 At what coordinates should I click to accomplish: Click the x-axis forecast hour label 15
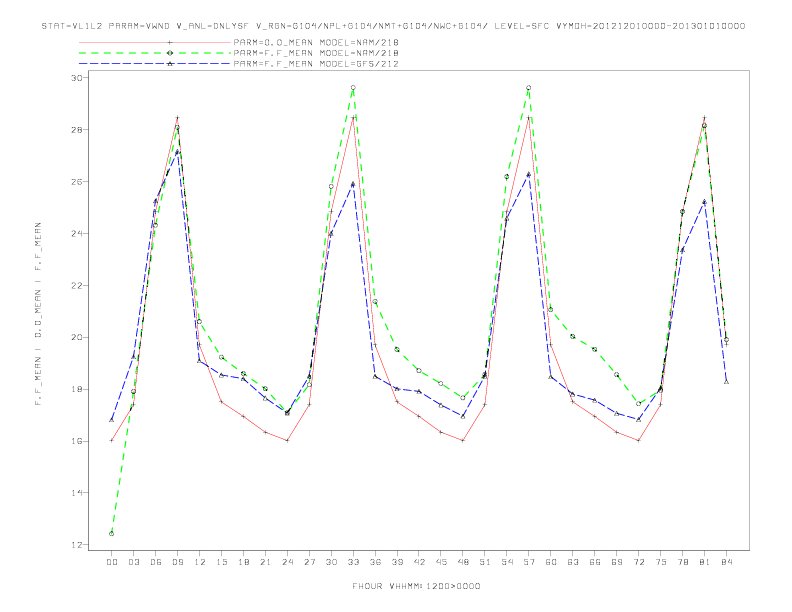(221, 562)
